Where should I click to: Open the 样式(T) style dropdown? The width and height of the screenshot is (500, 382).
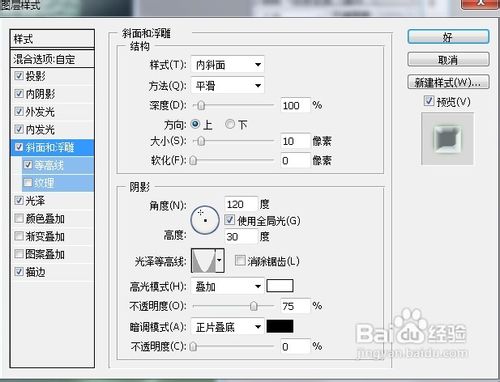click(x=228, y=65)
